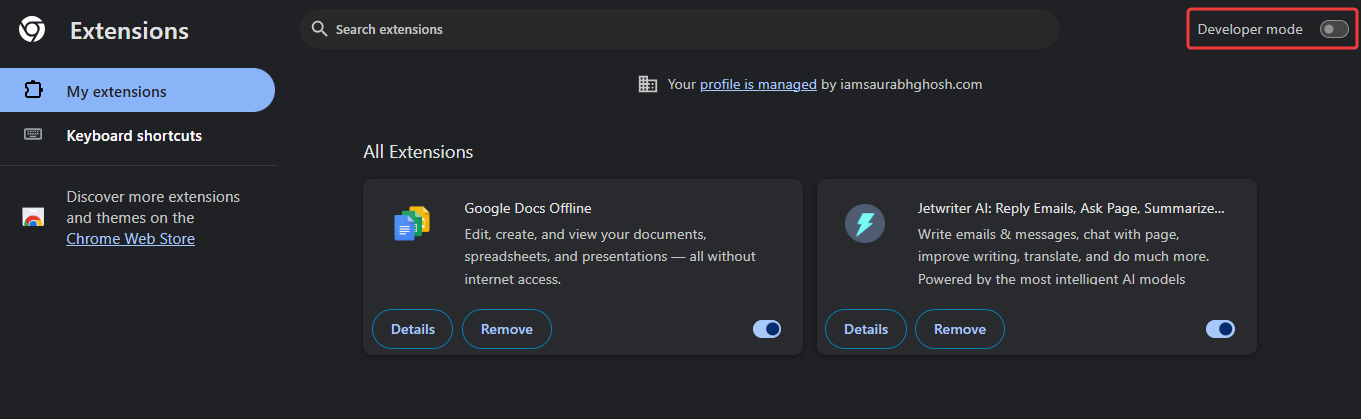
Task: Click the "iamsaurabhghosh.com" domain text
Action: 912,84
